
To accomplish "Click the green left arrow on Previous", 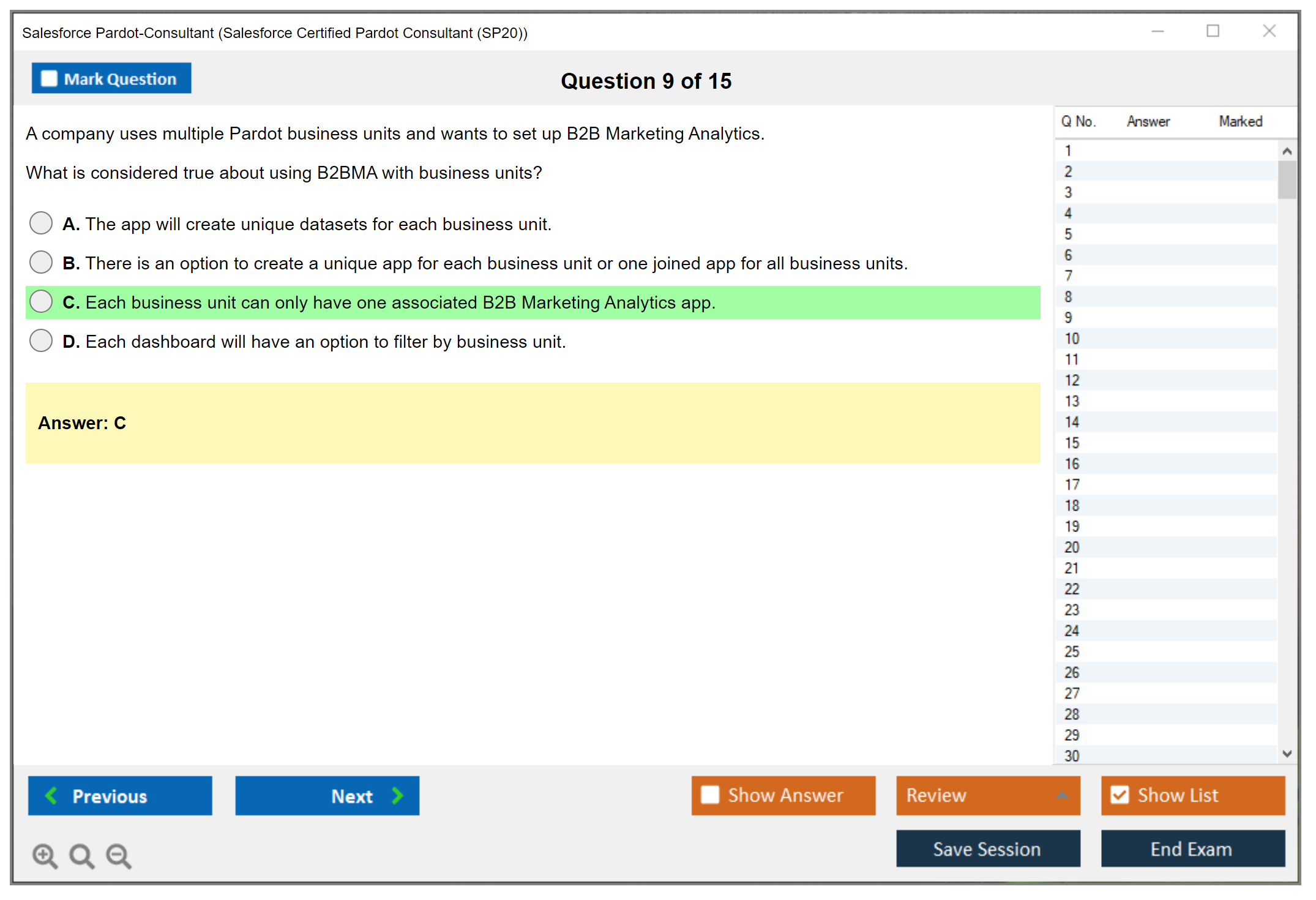I will tap(51, 795).
